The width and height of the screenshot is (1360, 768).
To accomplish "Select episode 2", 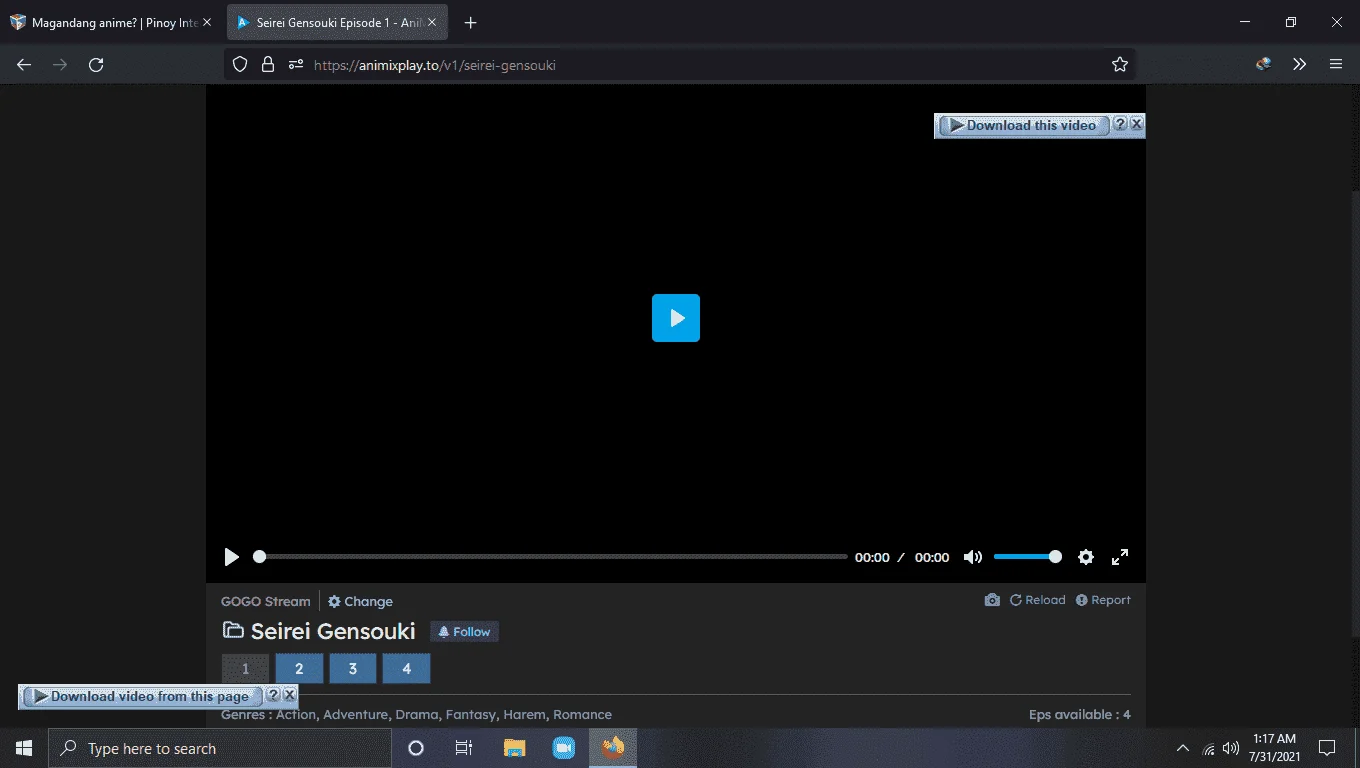I will point(299,669).
